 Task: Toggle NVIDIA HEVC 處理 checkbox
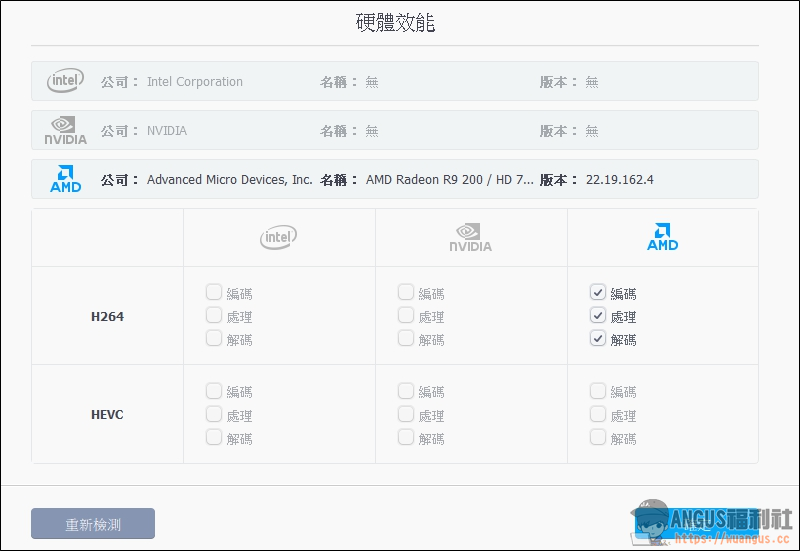[x=406, y=414]
